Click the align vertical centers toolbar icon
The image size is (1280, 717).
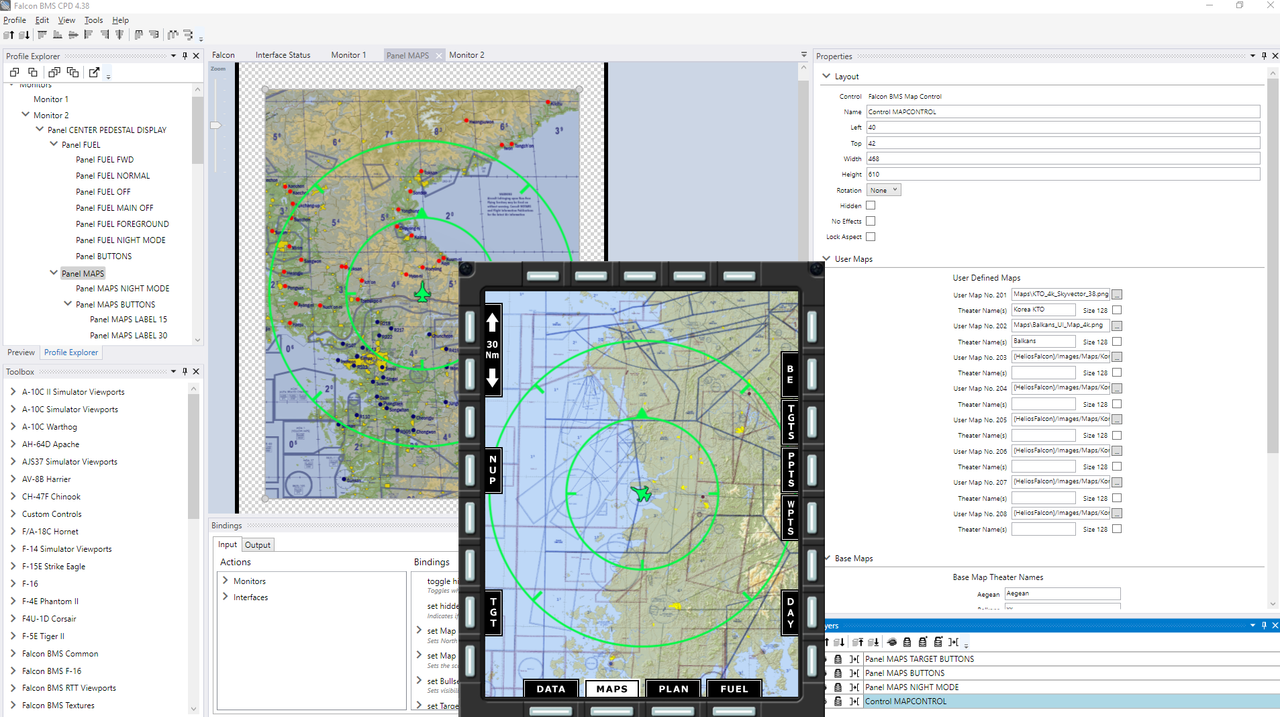(119, 35)
